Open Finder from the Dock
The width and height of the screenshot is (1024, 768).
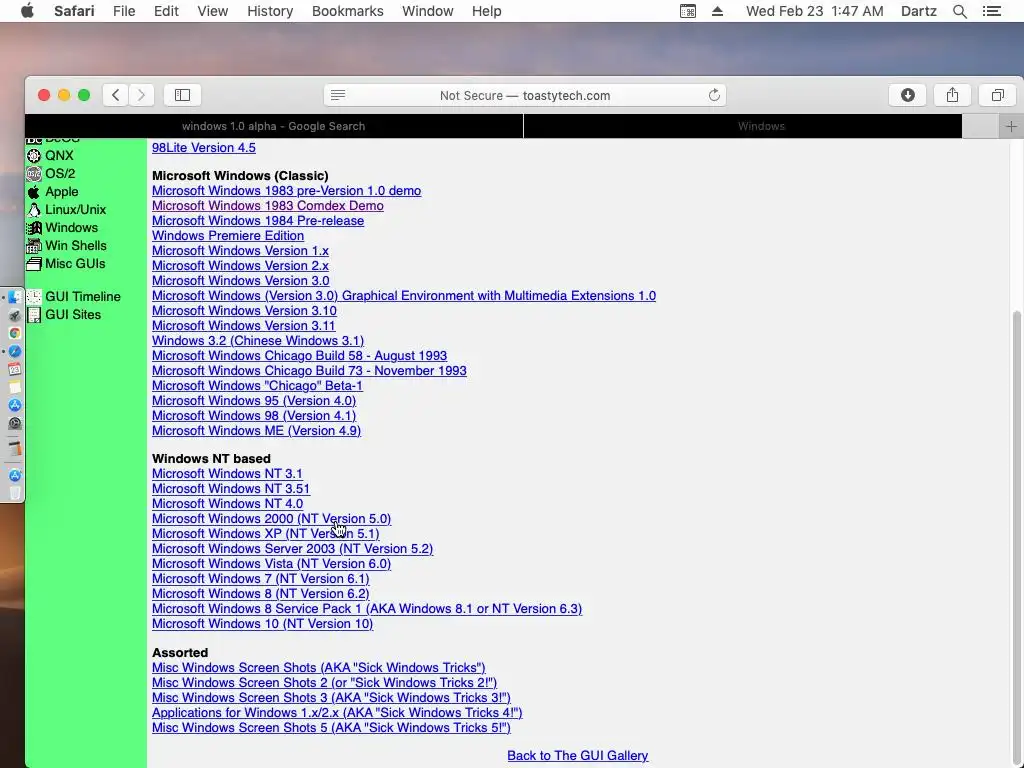[x=14, y=297]
